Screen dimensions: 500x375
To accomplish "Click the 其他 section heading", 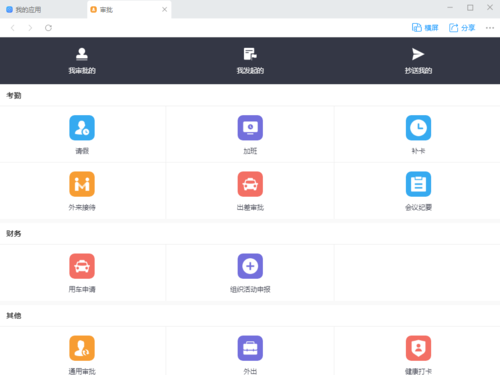I will 14,316.
